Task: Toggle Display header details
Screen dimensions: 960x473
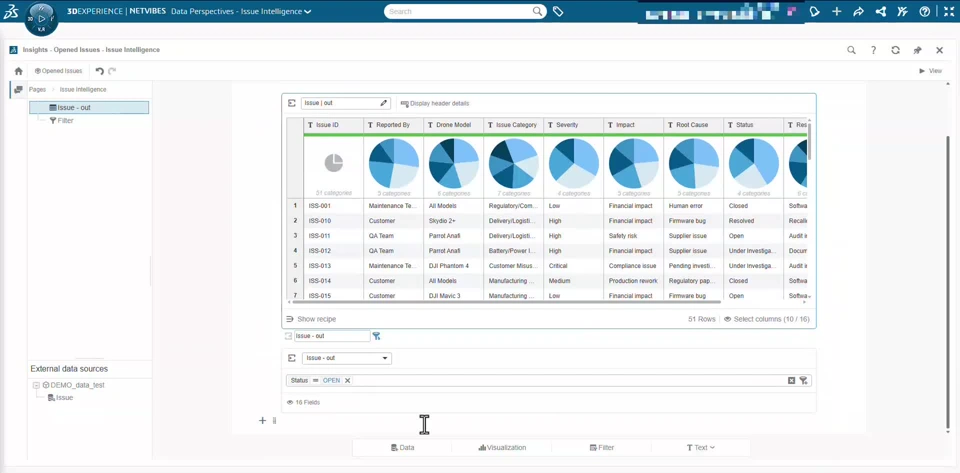Action: [x=435, y=103]
